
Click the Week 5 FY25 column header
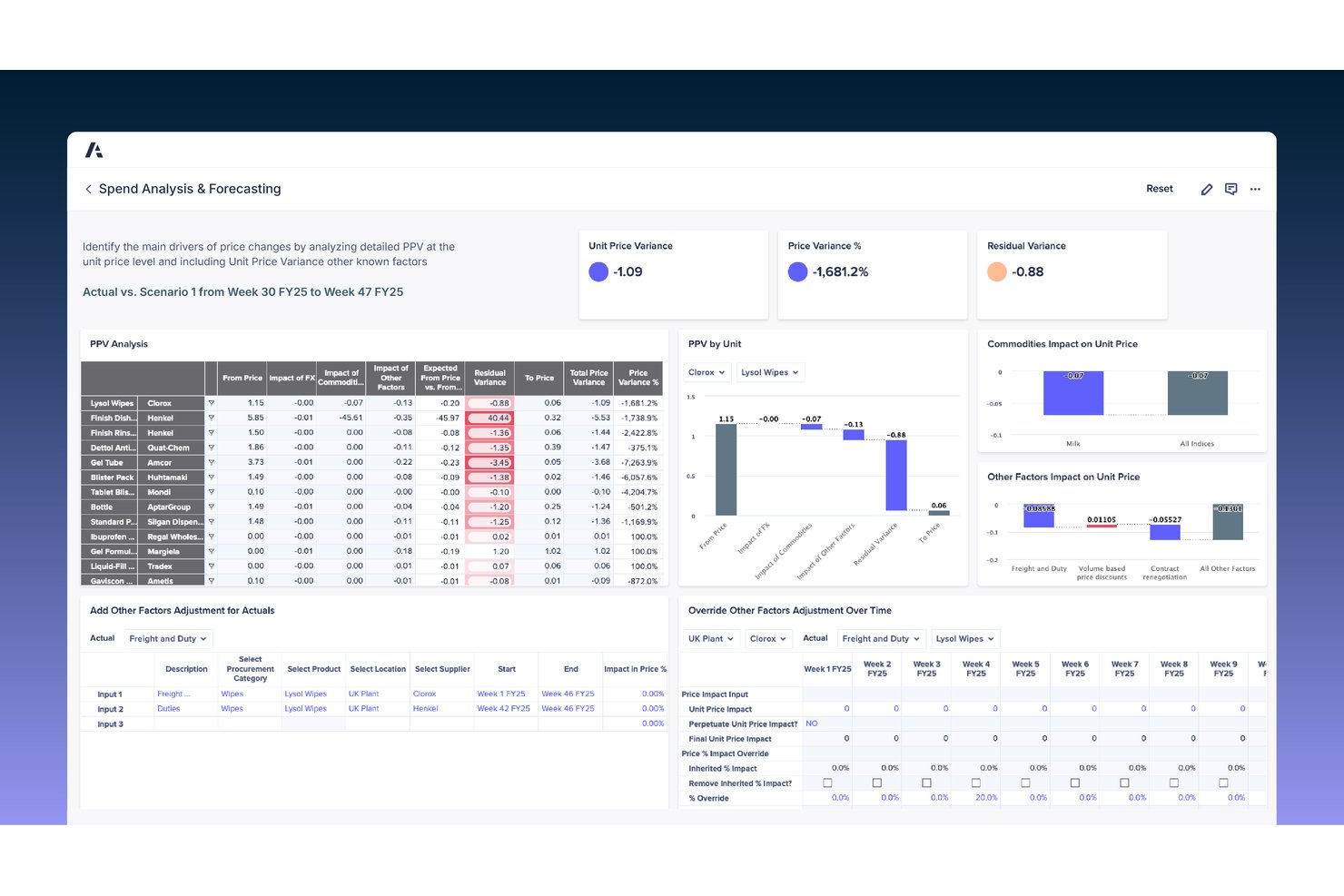pos(1025,669)
